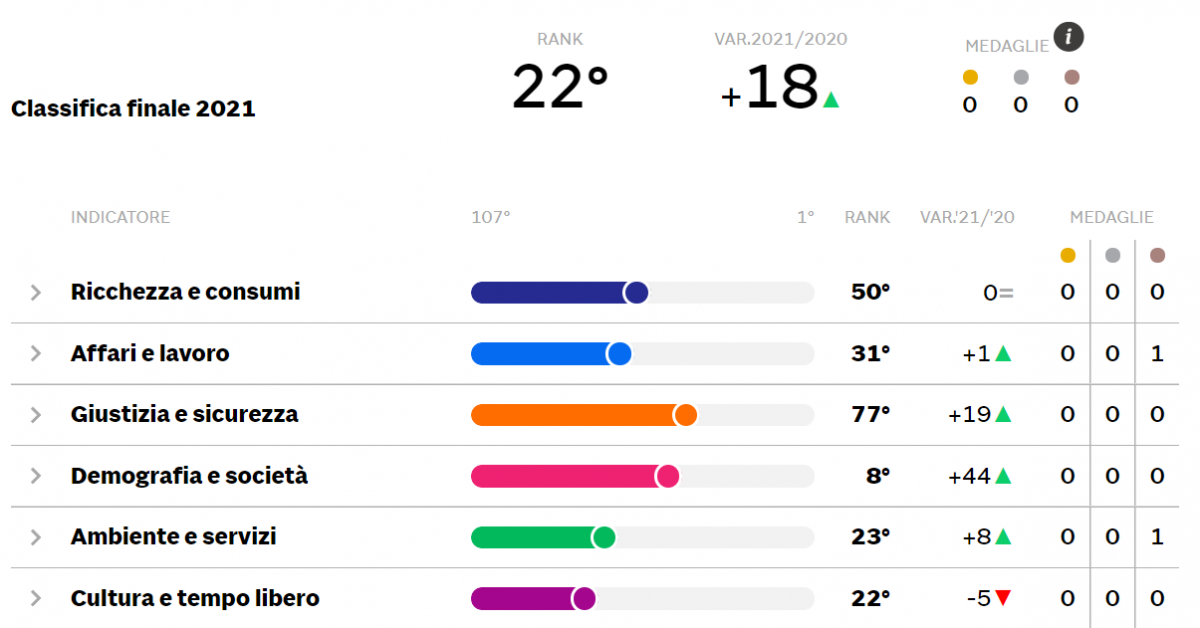The height and width of the screenshot is (628, 1200).
Task: Click the red down arrow beside -5
Action: pyautogui.click(x=1003, y=598)
